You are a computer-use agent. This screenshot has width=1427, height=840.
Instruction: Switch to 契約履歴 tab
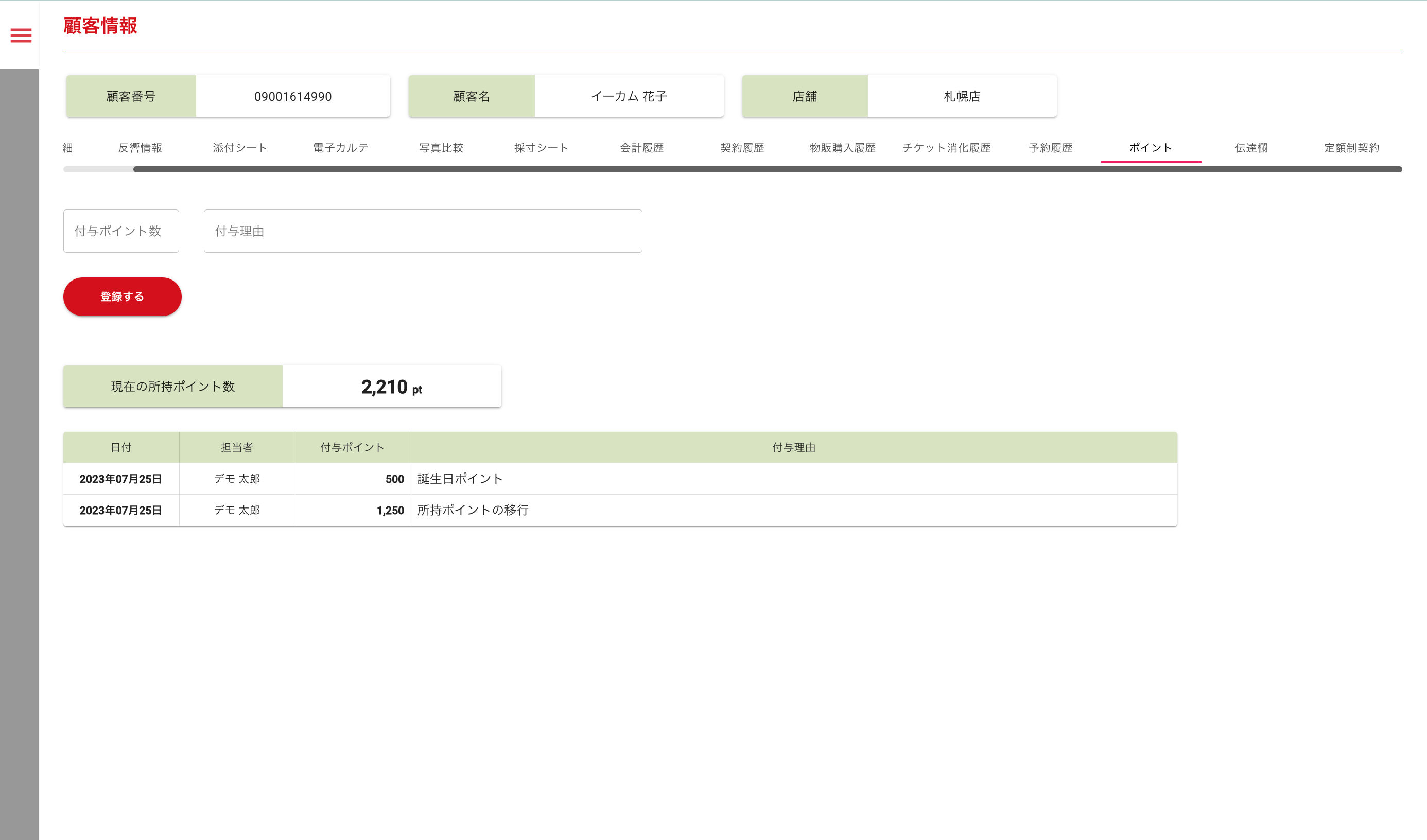[742, 148]
